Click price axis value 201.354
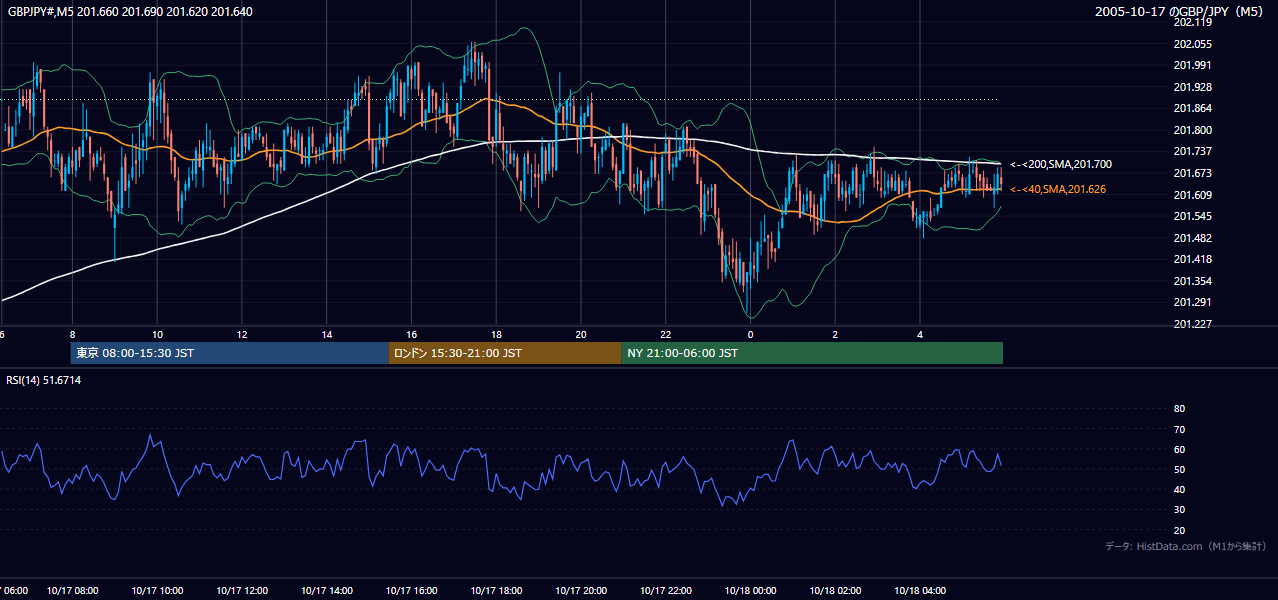 click(1192, 281)
